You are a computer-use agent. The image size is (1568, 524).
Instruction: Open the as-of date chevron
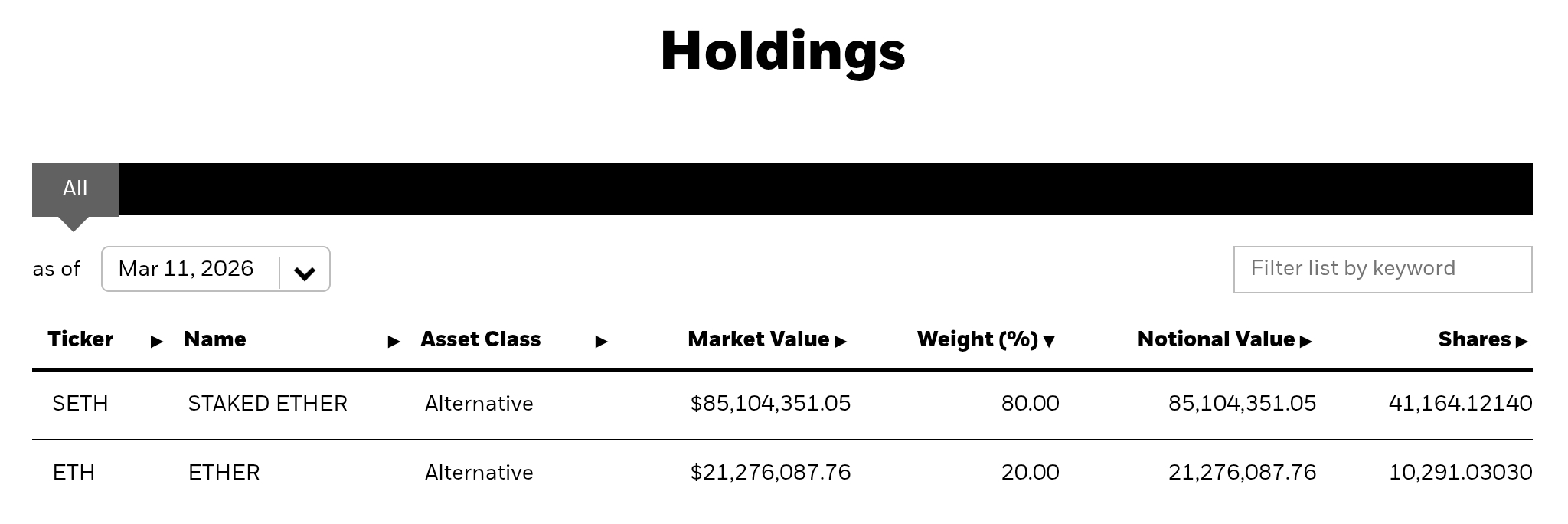(x=305, y=273)
